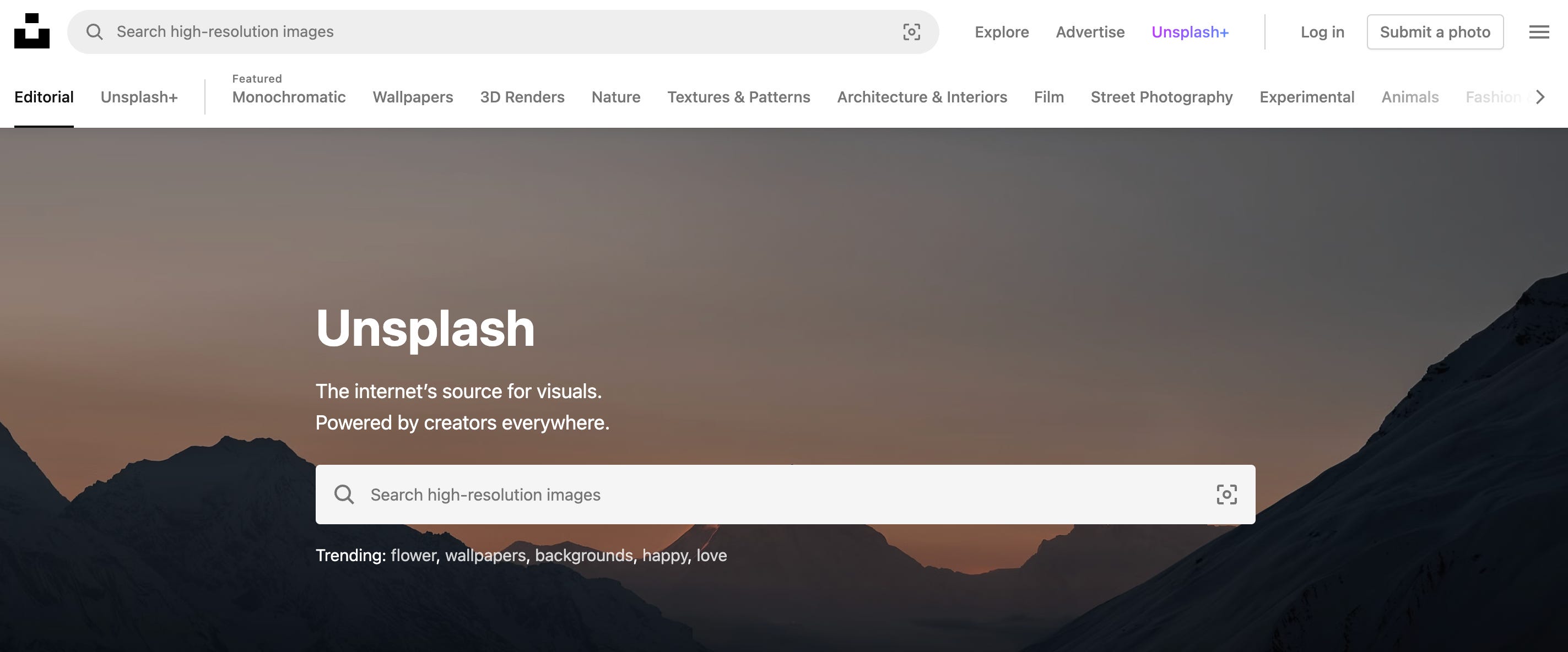The height and width of the screenshot is (652, 1568).
Task: Select Street Photography category
Action: 1161,97
